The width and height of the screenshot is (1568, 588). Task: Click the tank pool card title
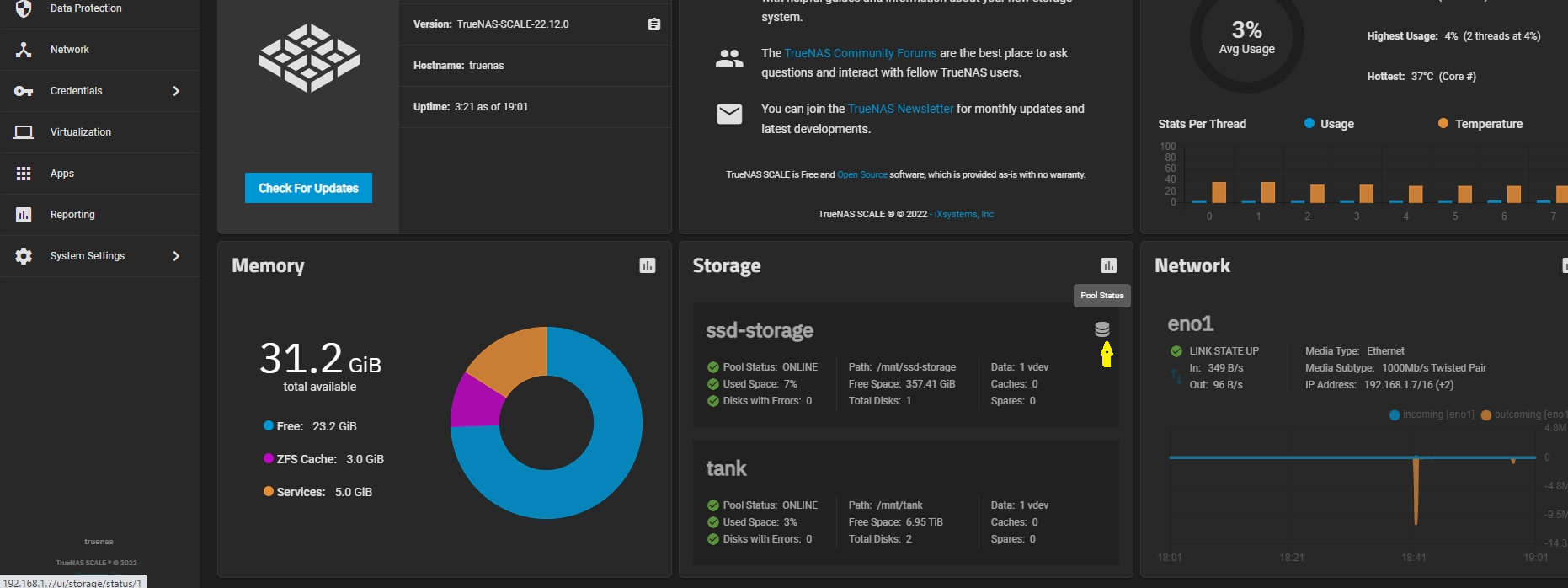(726, 468)
